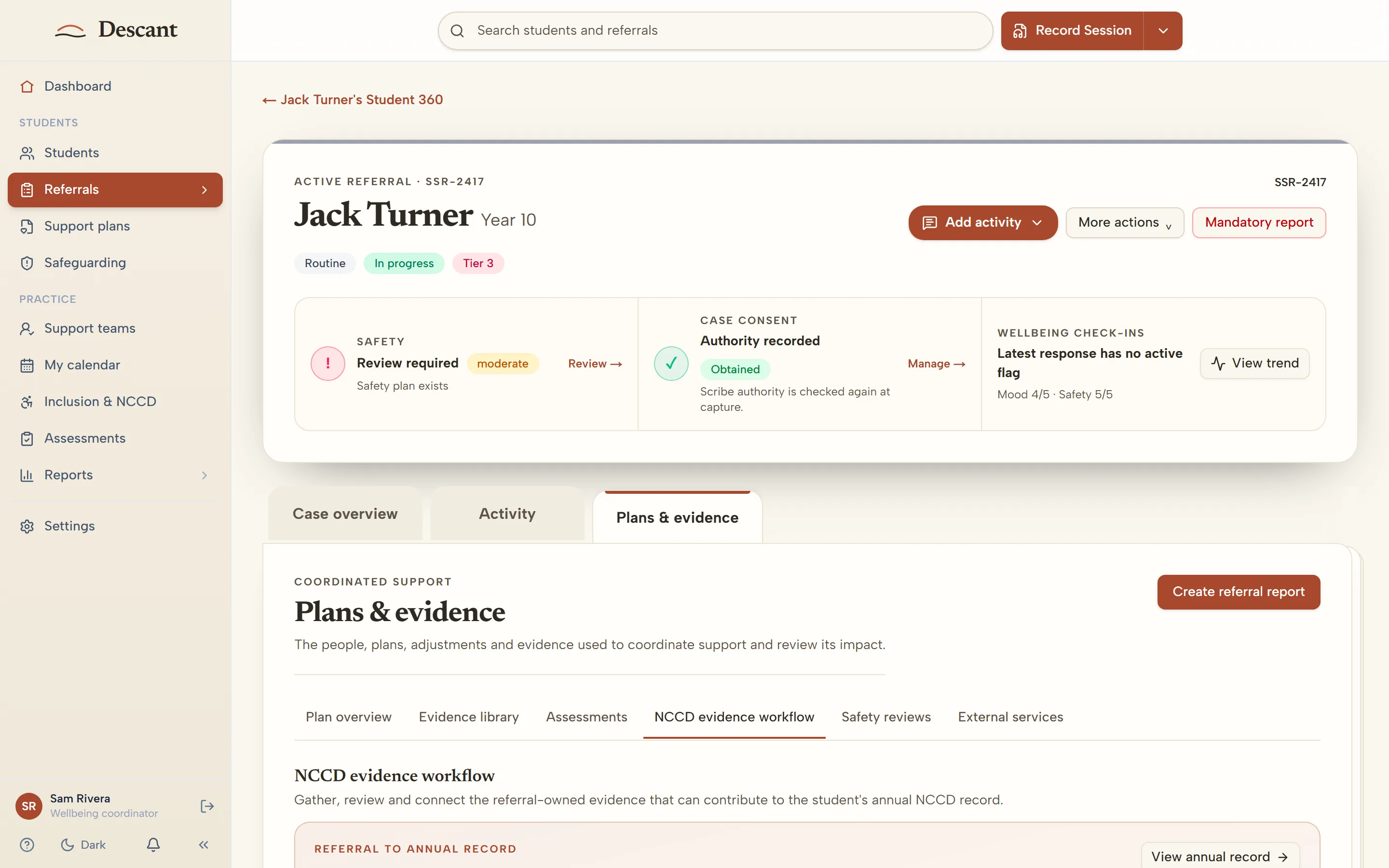The width and height of the screenshot is (1389, 868).
Task: Open Safety reviews sub-tab
Action: 885,717
